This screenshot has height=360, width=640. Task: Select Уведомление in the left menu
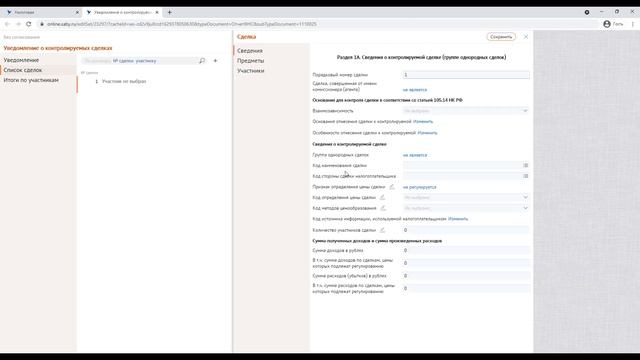21,60
